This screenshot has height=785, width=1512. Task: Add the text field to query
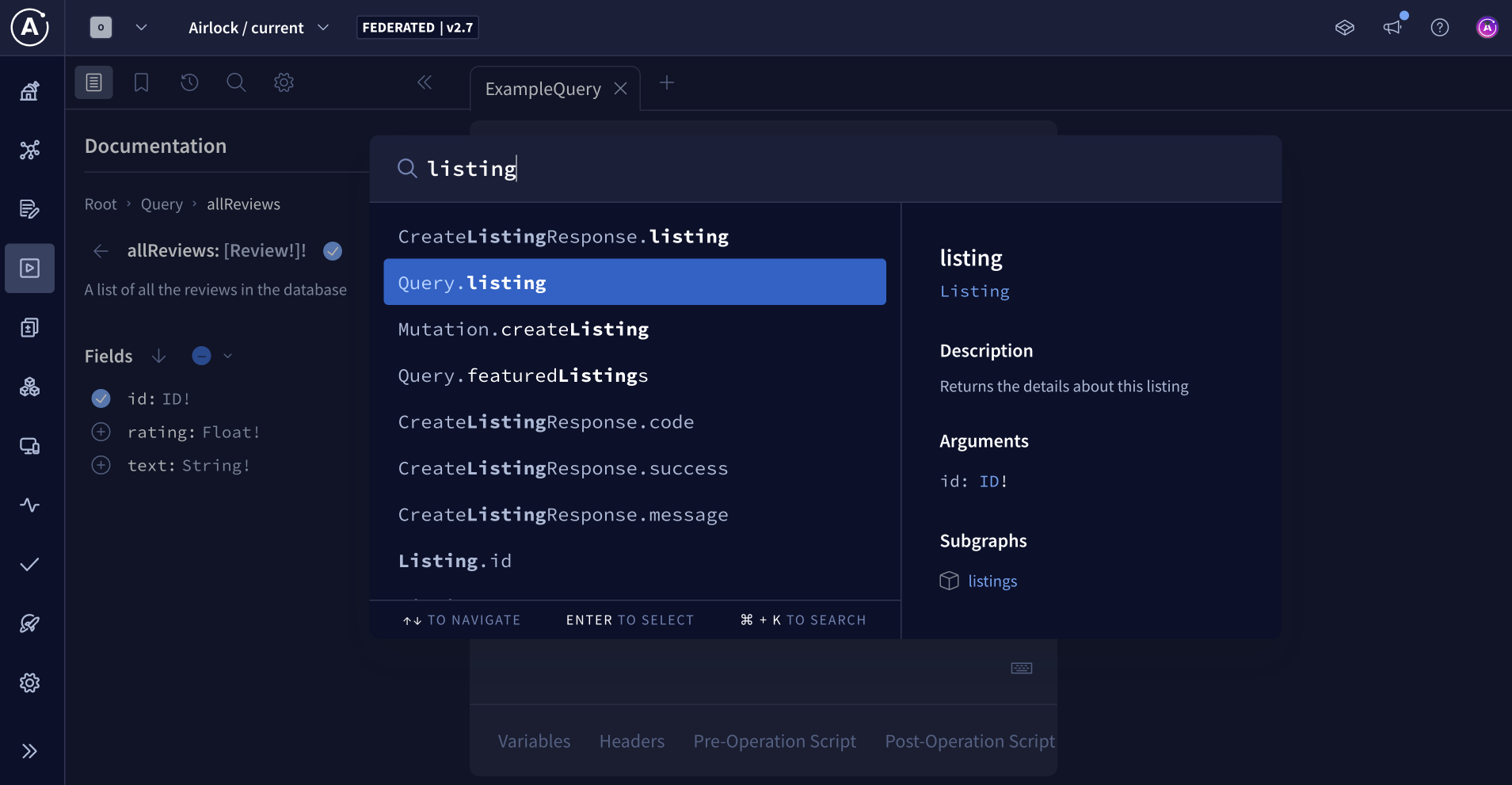(x=101, y=465)
